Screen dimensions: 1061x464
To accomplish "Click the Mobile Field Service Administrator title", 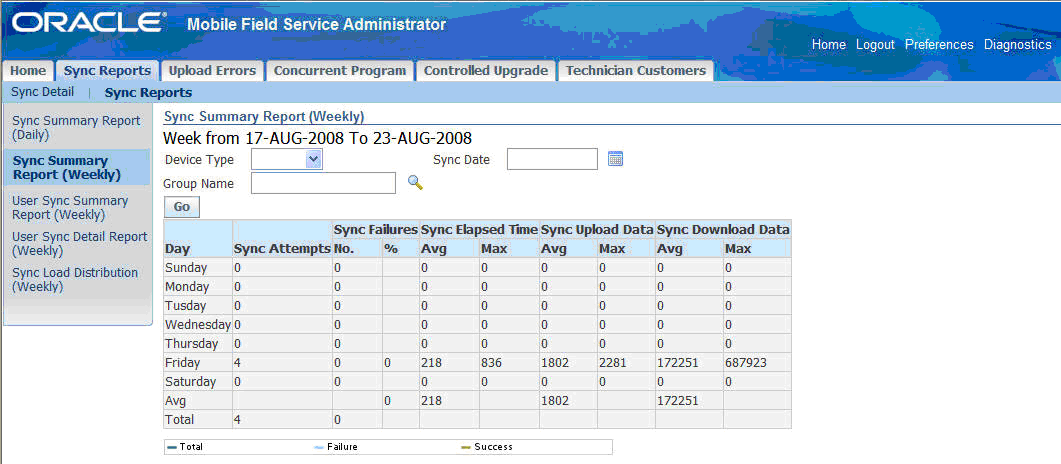I will click(317, 25).
